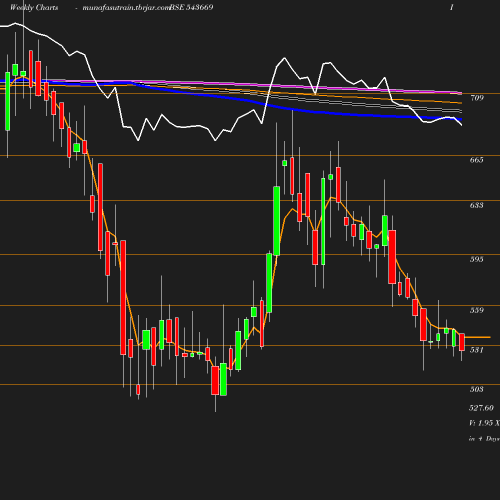The width and height of the screenshot is (500, 500).
Task: Click the 503 price axis label
Action: (477, 389)
